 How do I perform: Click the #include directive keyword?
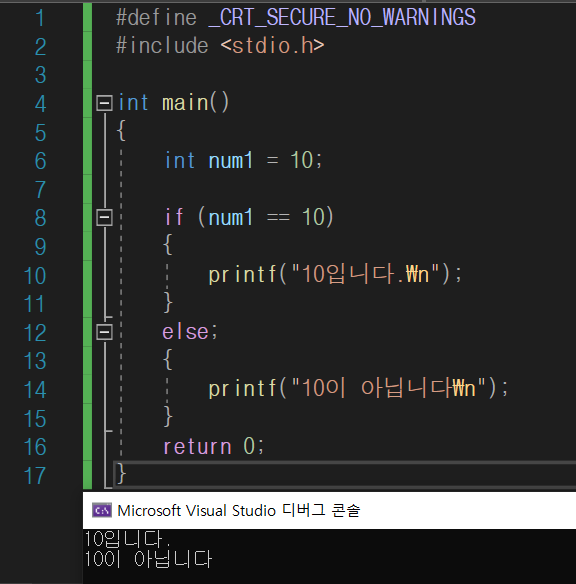(162, 46)
